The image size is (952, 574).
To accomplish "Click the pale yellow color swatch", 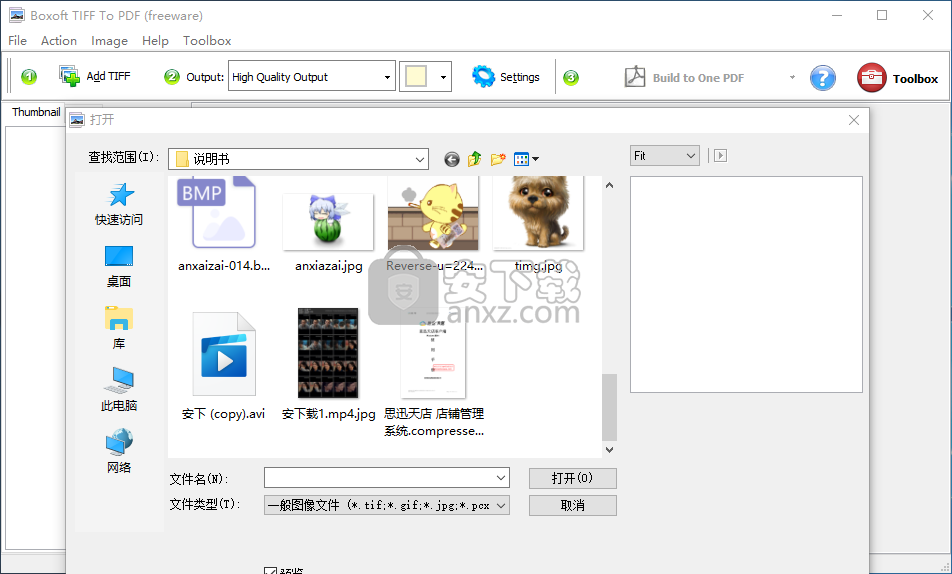I will coord(416,77).
